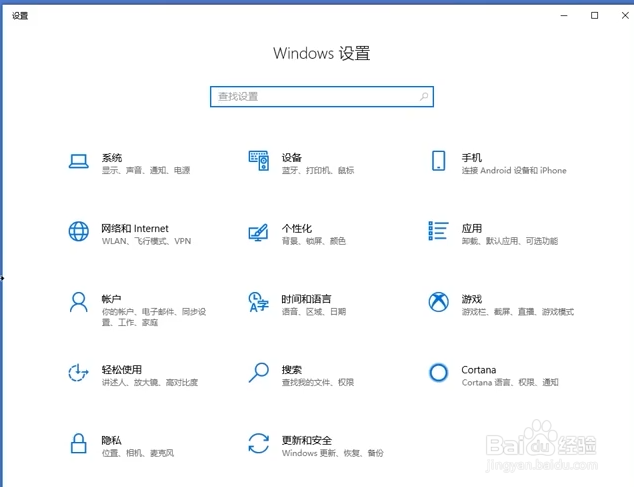The image size is (634, 487).
Task: Open the 系统 settings title
Action: [x=112, y=157]
